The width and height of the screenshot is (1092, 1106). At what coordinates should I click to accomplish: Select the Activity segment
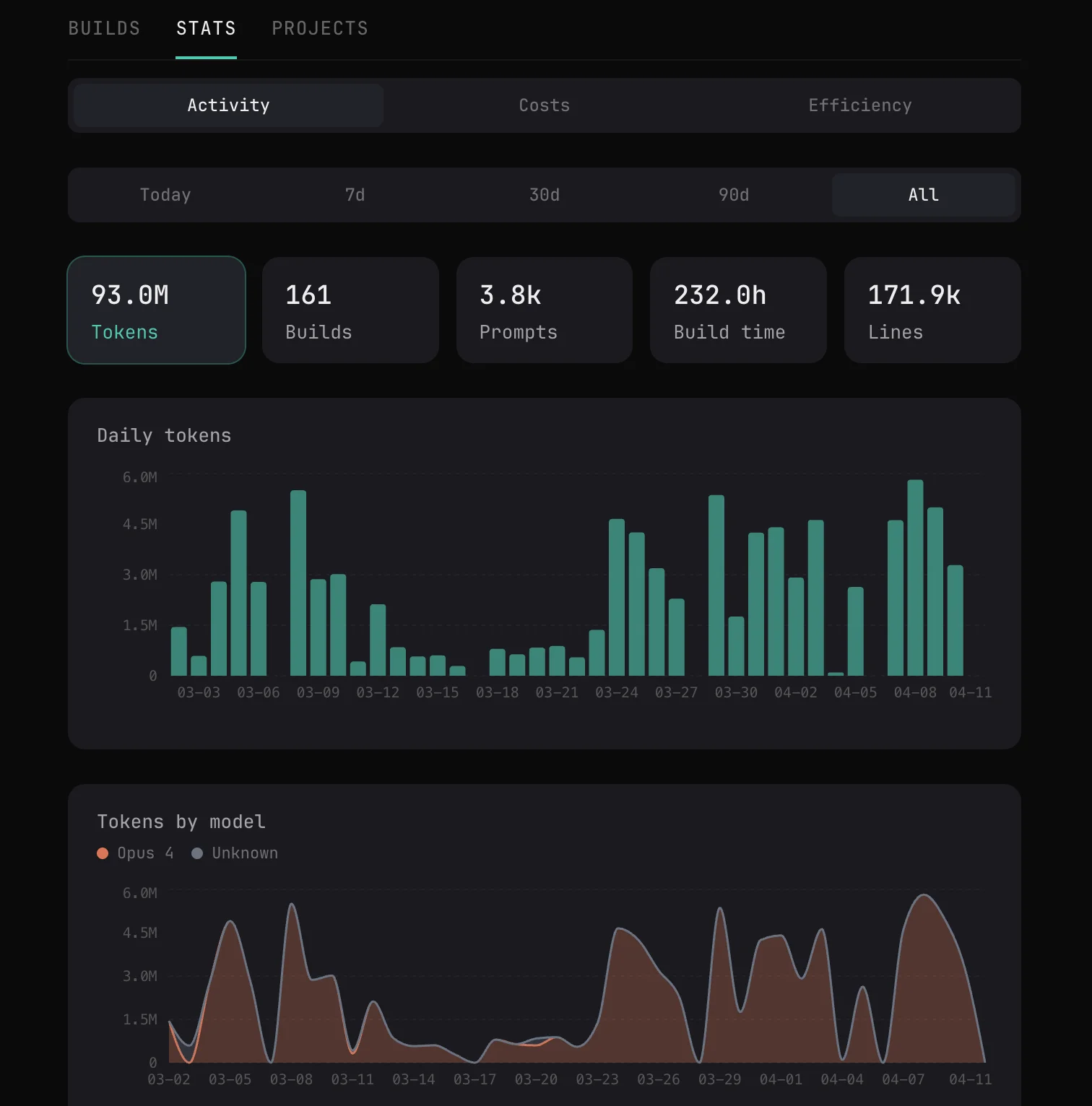228,105
